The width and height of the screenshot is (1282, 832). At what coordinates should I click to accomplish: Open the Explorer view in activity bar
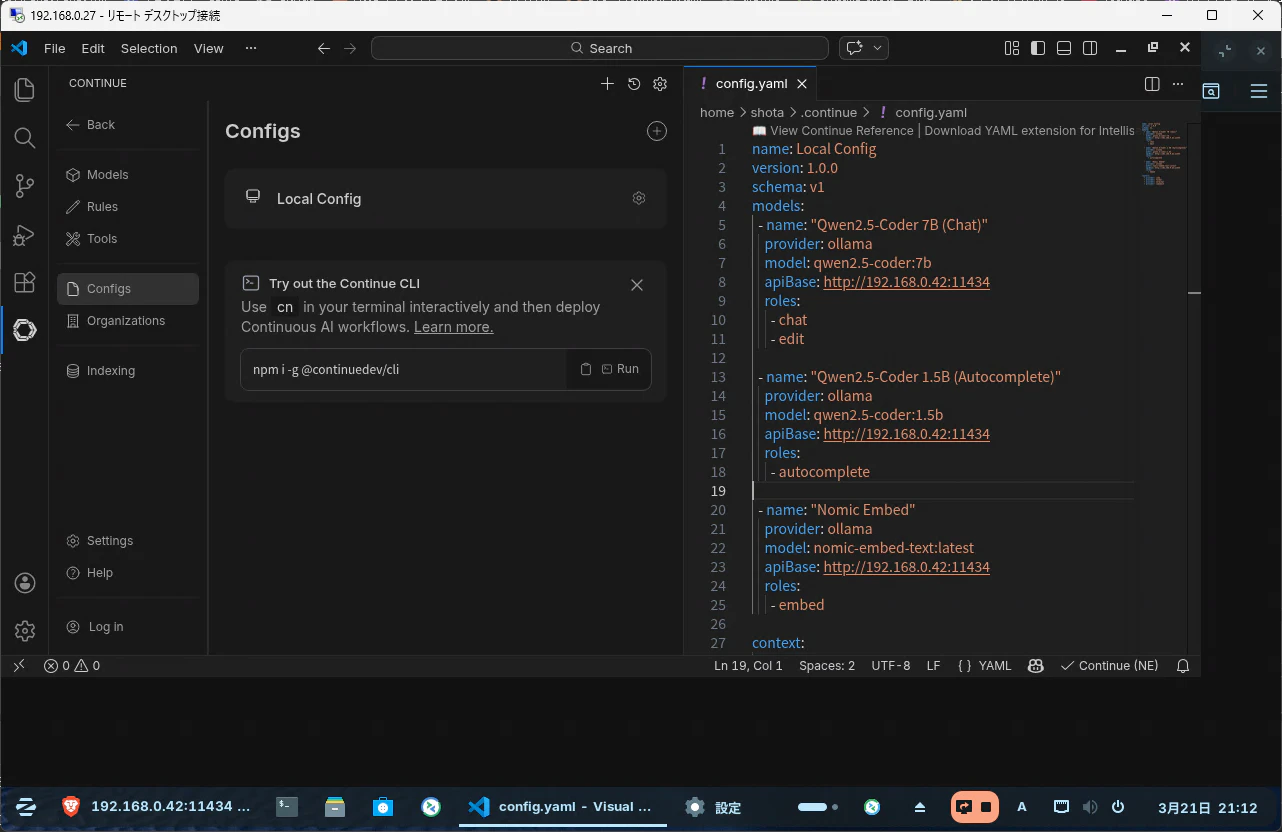point(25,90)
